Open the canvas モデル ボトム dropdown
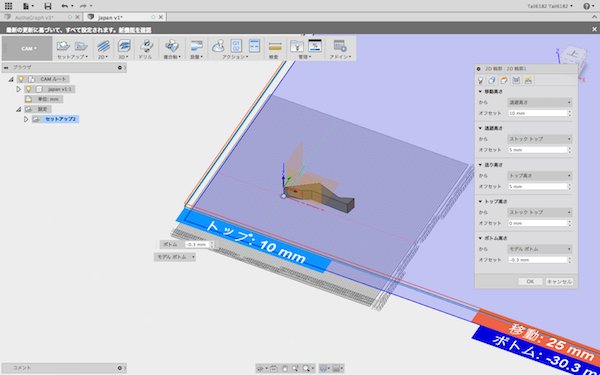Screen dimensions: 600x375 pyautogui.click(x=175, y=257)
